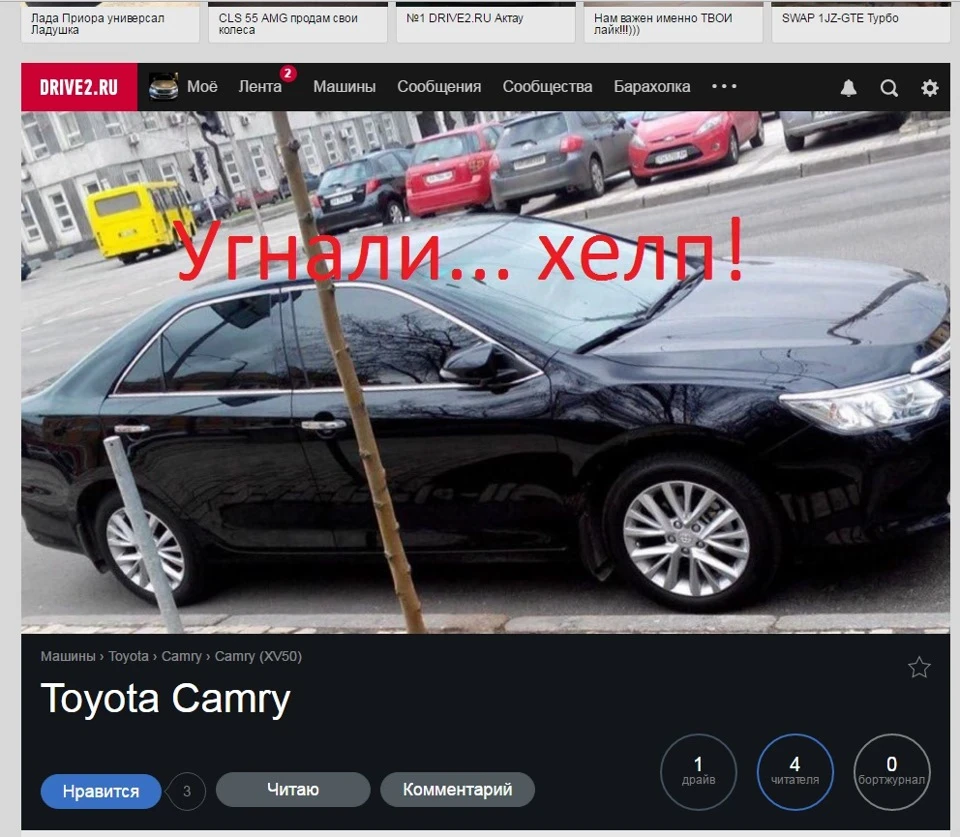This screenshot has width=960, height=837.
Task: Open the Лента feed menu item
Action: 260,86
